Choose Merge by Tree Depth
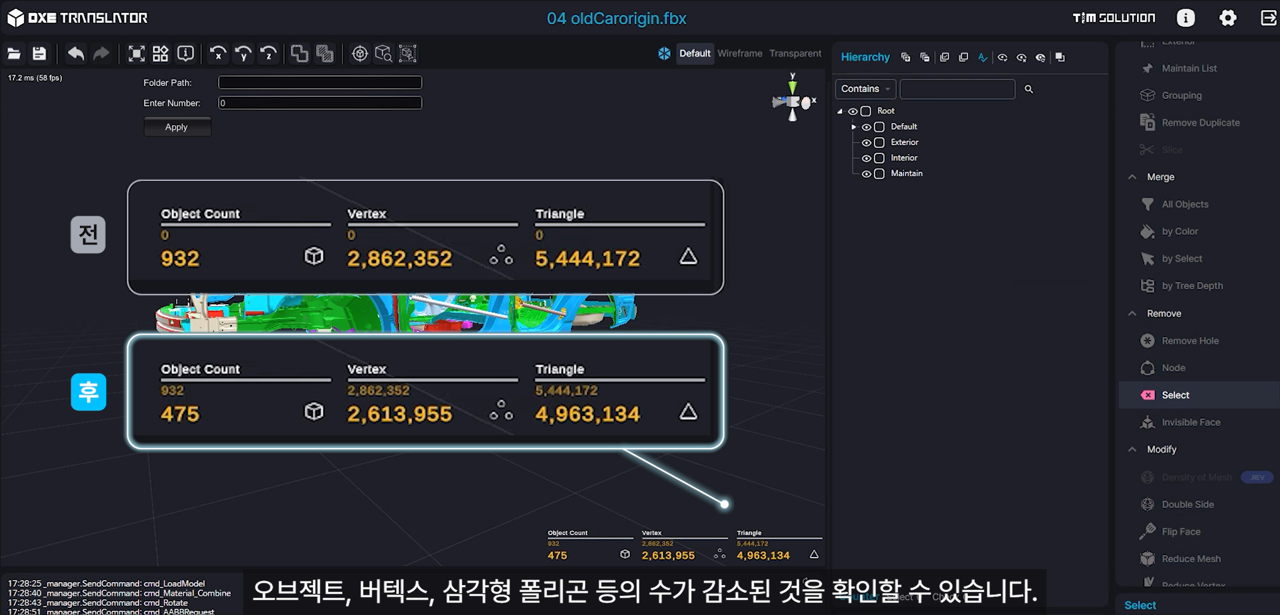Viewport: 1280px width, 615px height. [1192, 286]
